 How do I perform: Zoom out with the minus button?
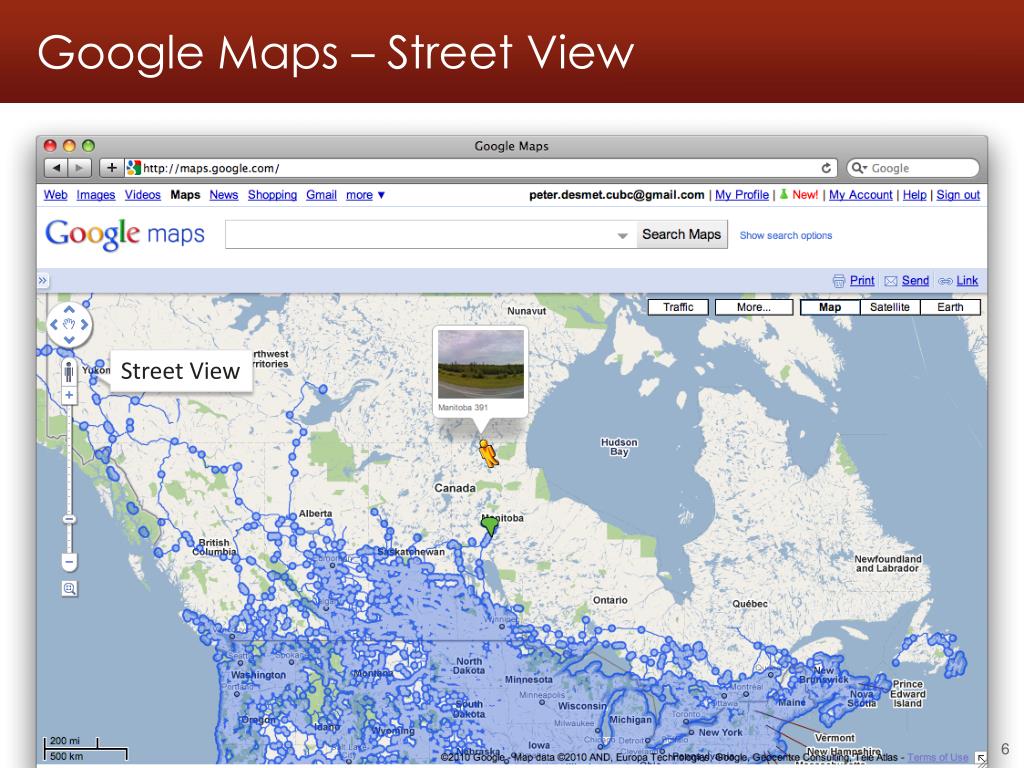(x=69, y=562)
